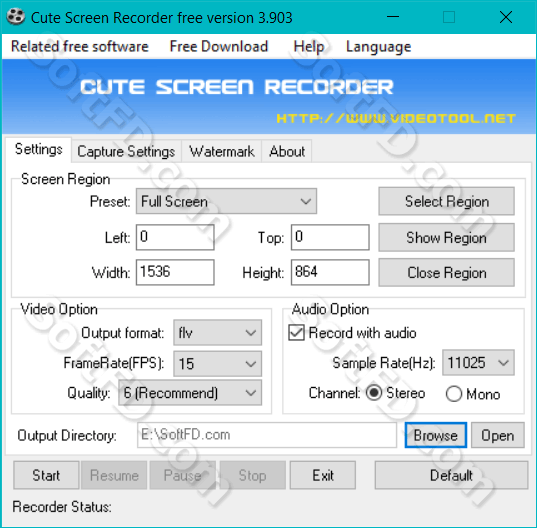Select the Stereo channel radio button
The image size is (537, 528).
tap(374, 393)
